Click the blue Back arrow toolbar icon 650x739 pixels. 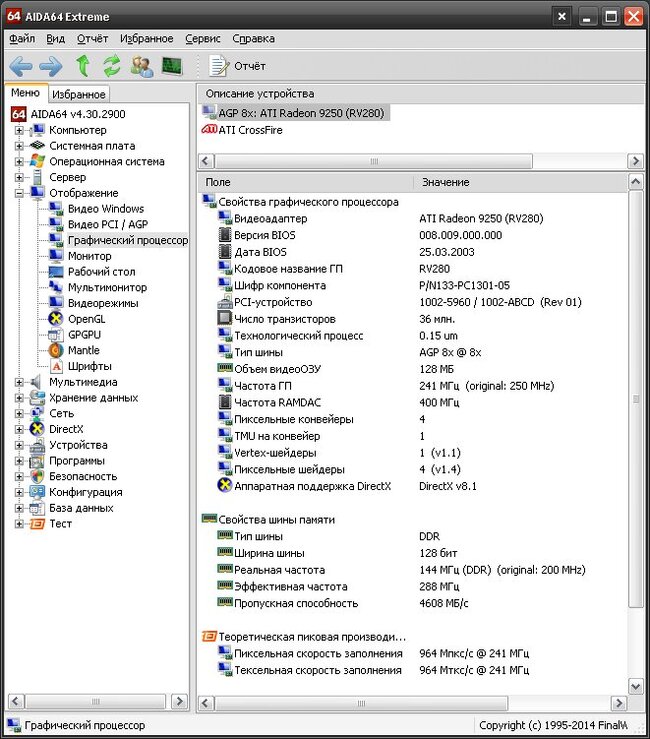21,66
